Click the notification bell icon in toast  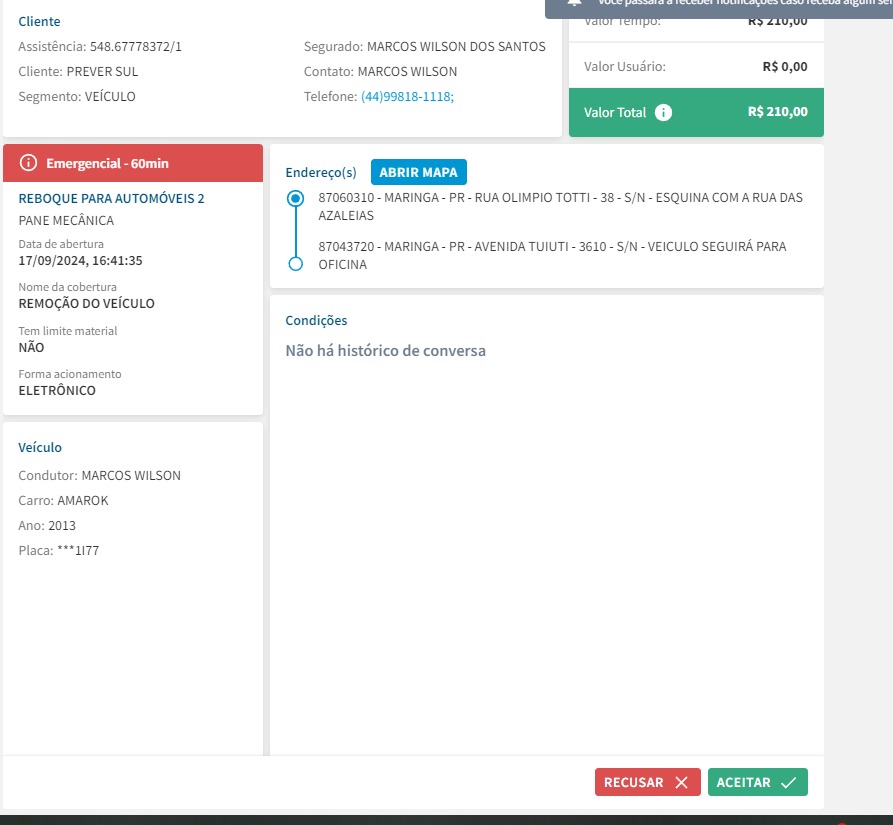(574, 3)
